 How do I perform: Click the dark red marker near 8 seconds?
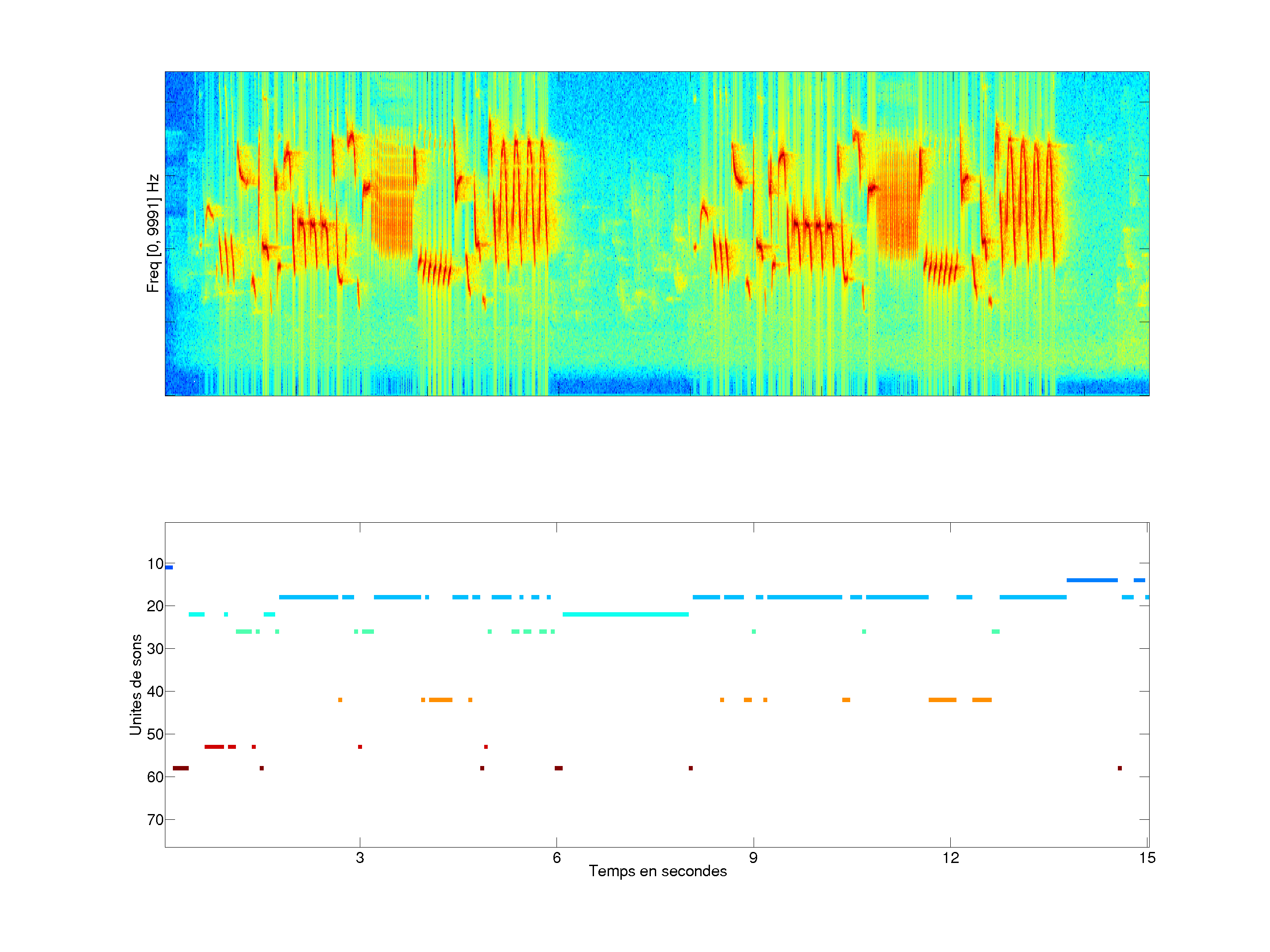pyautogui.click(x=690, y=768)
